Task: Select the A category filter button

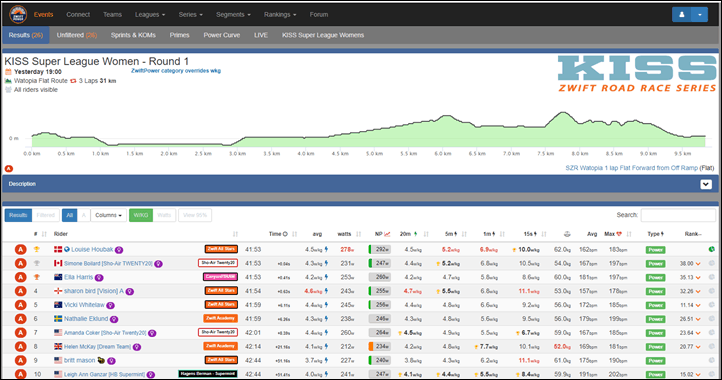Action: tap(83, 215)
